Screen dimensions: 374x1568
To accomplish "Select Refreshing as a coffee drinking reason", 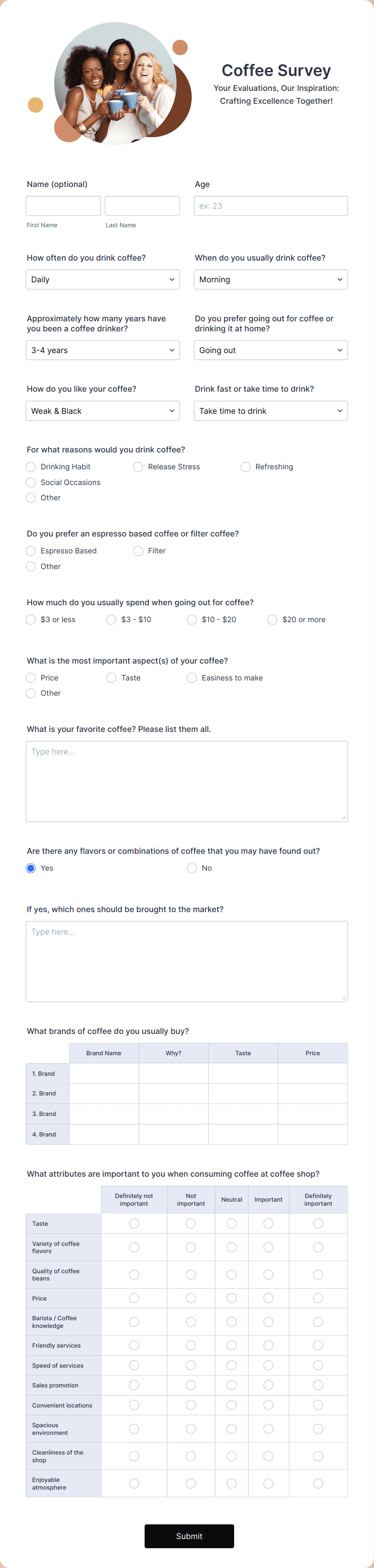I will (x=245, y=467).
